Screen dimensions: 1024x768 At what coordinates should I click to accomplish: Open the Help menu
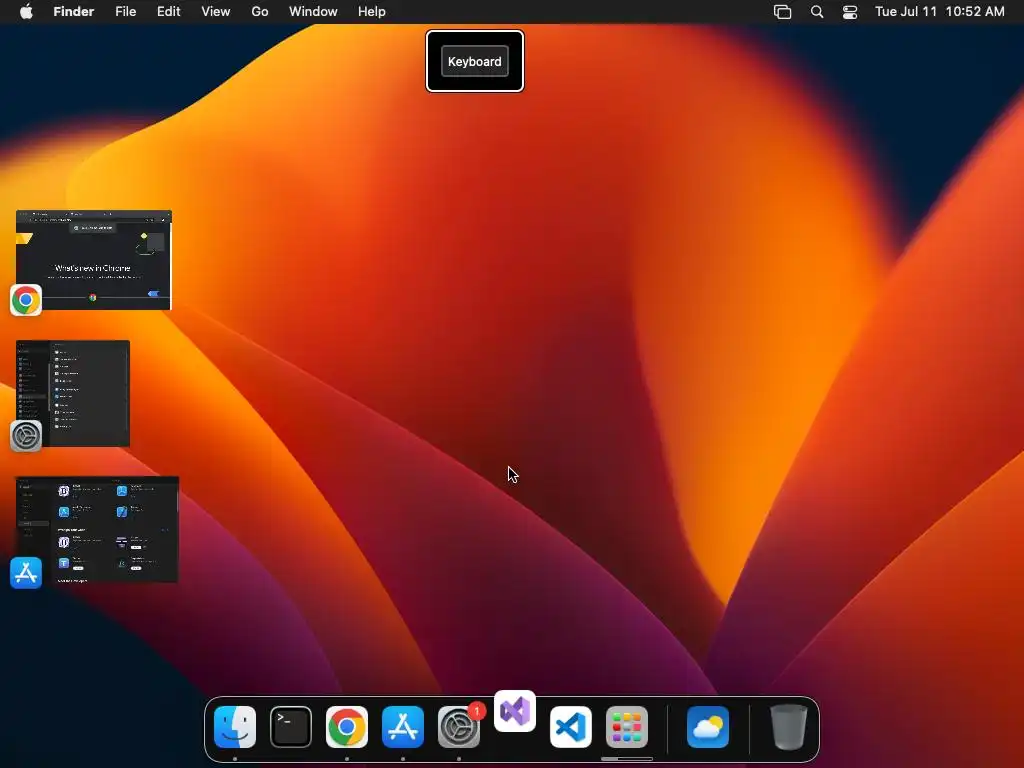click(372, 12)
